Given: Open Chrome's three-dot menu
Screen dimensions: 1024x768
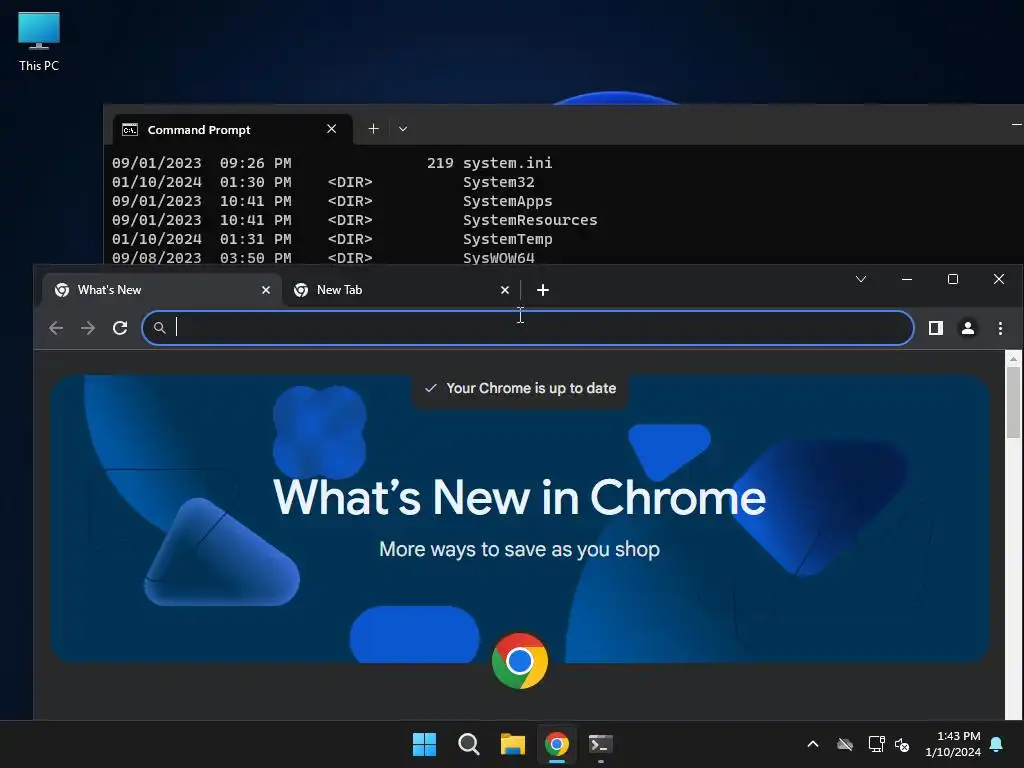Looking at the screenshot, I should (x=1000, y=328).
